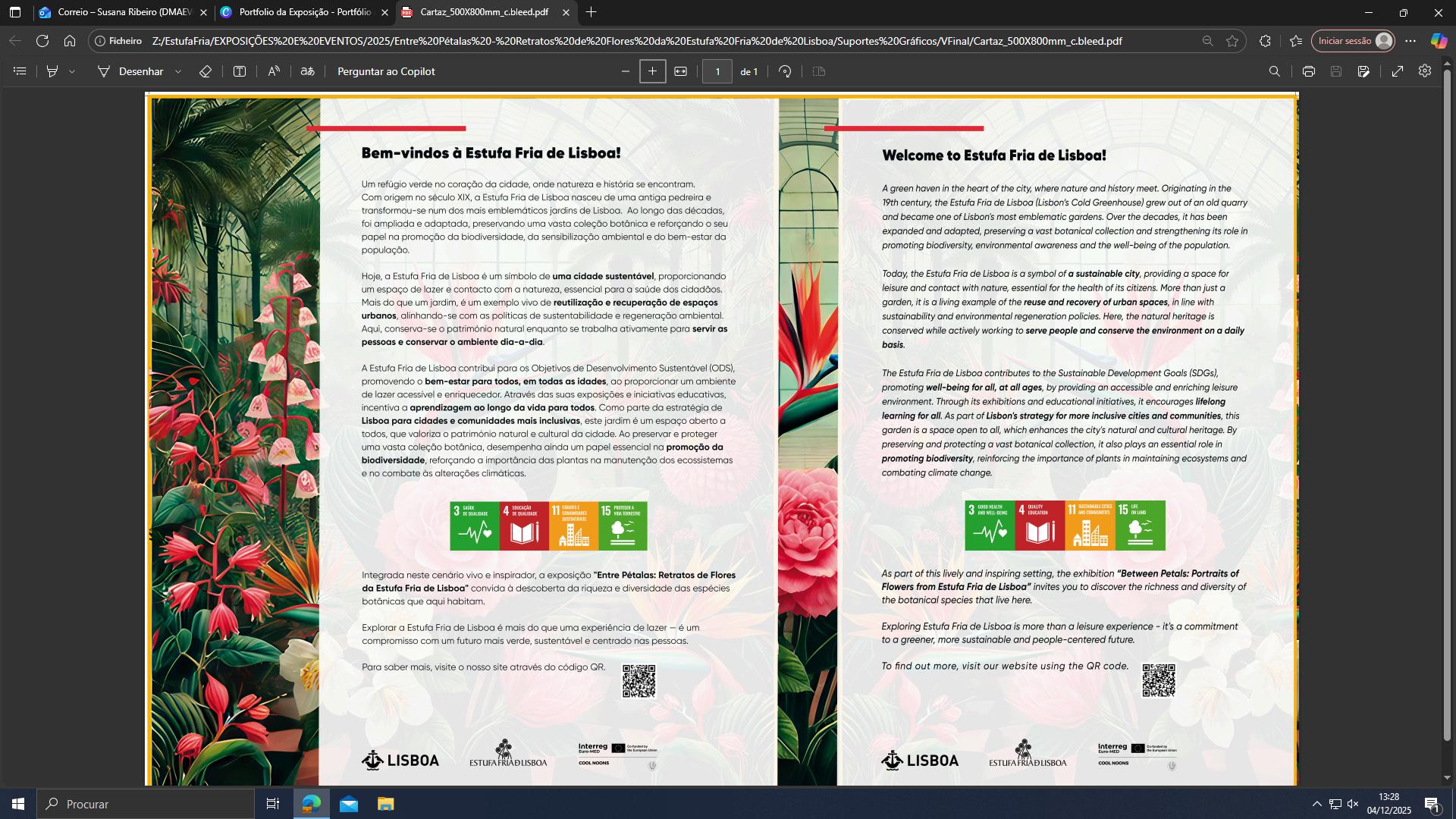Search within the PDF
Image resolution: width=1456 pixels, height=819 pixels.
[x=1275, y=71]
